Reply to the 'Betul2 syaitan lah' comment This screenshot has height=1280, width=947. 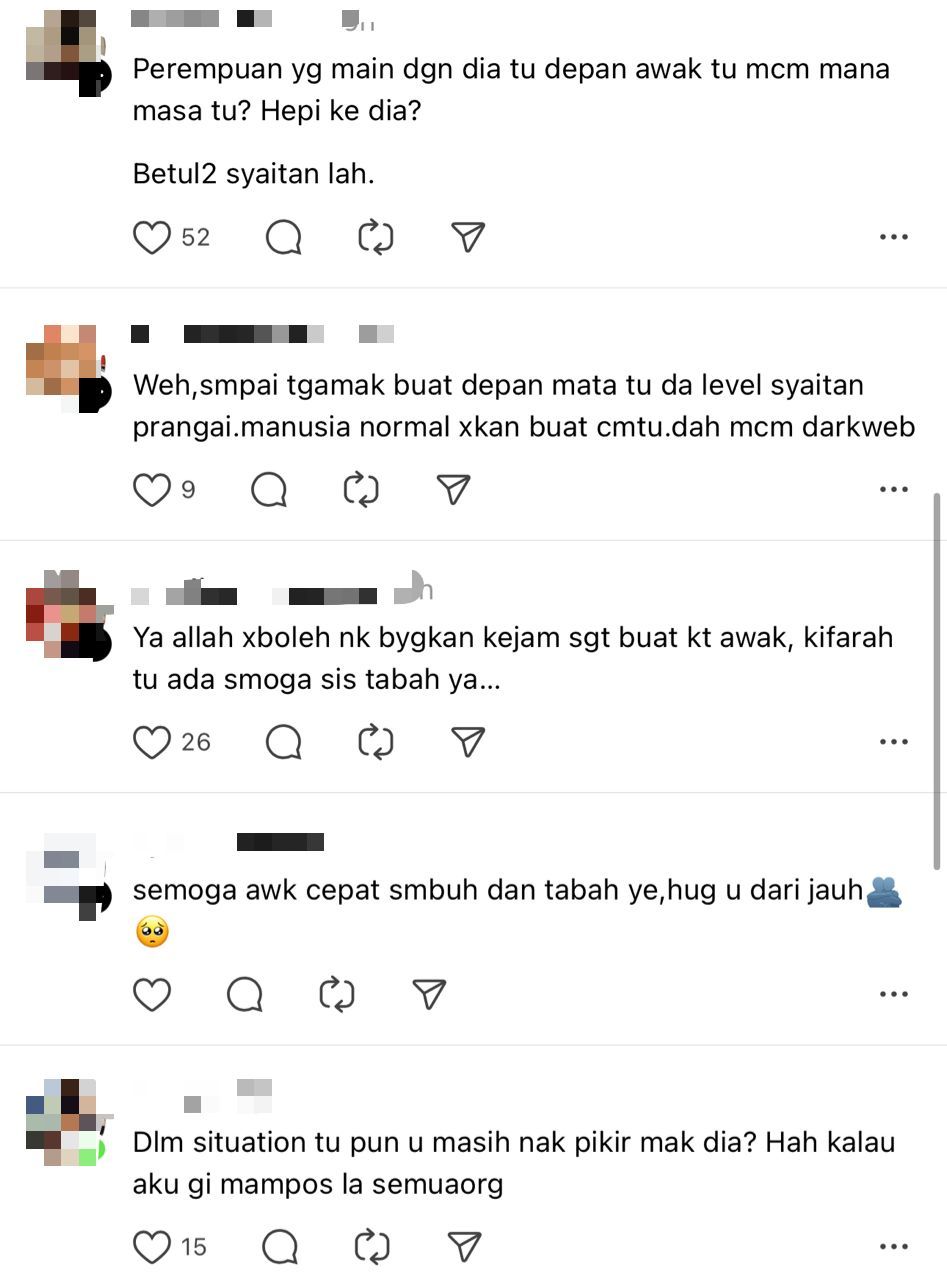284,237
